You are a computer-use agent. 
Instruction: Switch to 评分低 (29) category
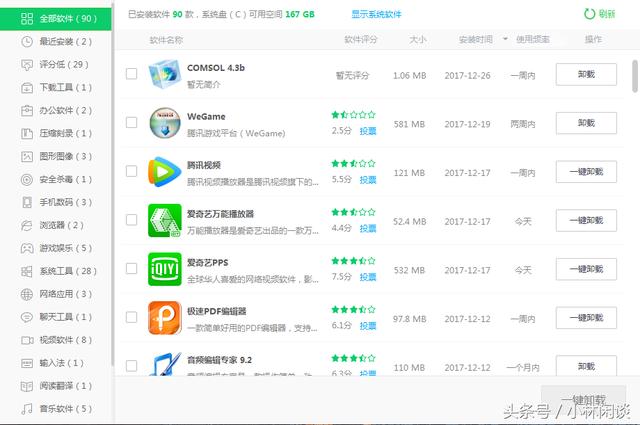click(56, 65)
